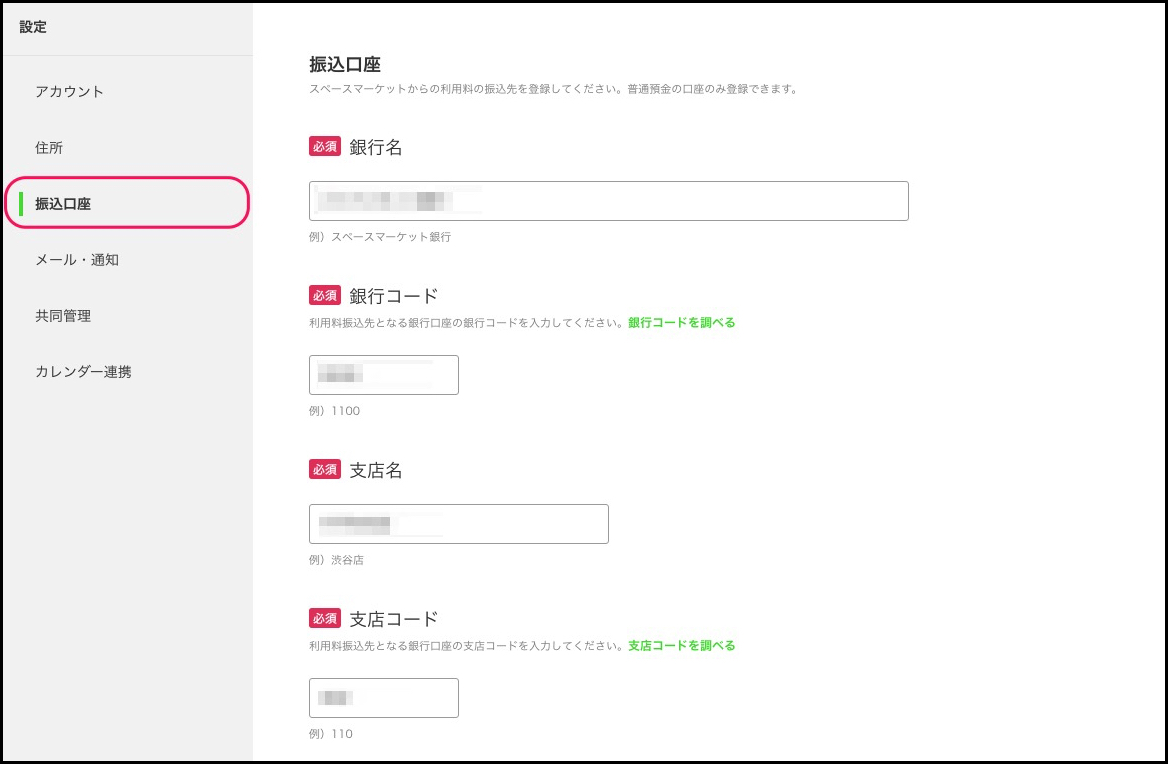This screenshot has width=1168, height=764.
Task: Click the 例）スペースマーケット銀行 hint text
Action: (x=380, y=237)
